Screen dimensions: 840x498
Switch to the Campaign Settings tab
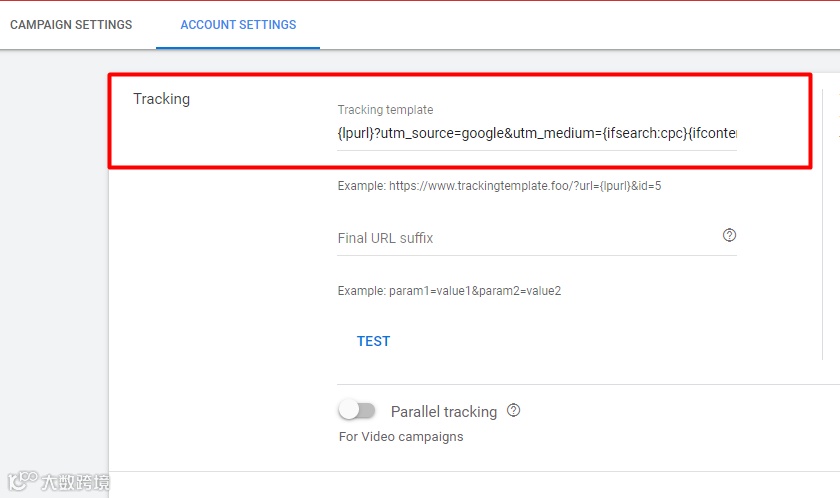(71, 25)
